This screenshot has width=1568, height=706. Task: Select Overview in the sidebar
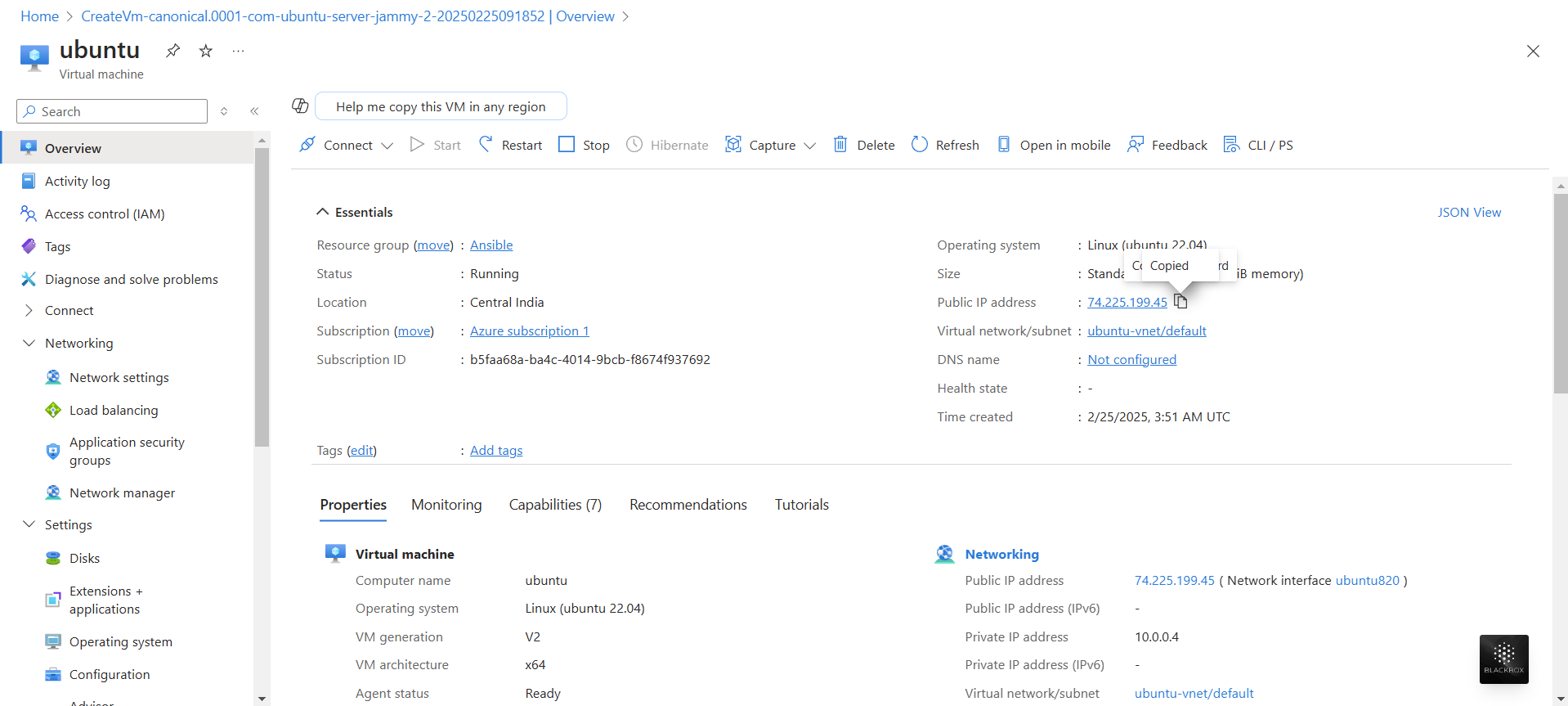[127, 148]
